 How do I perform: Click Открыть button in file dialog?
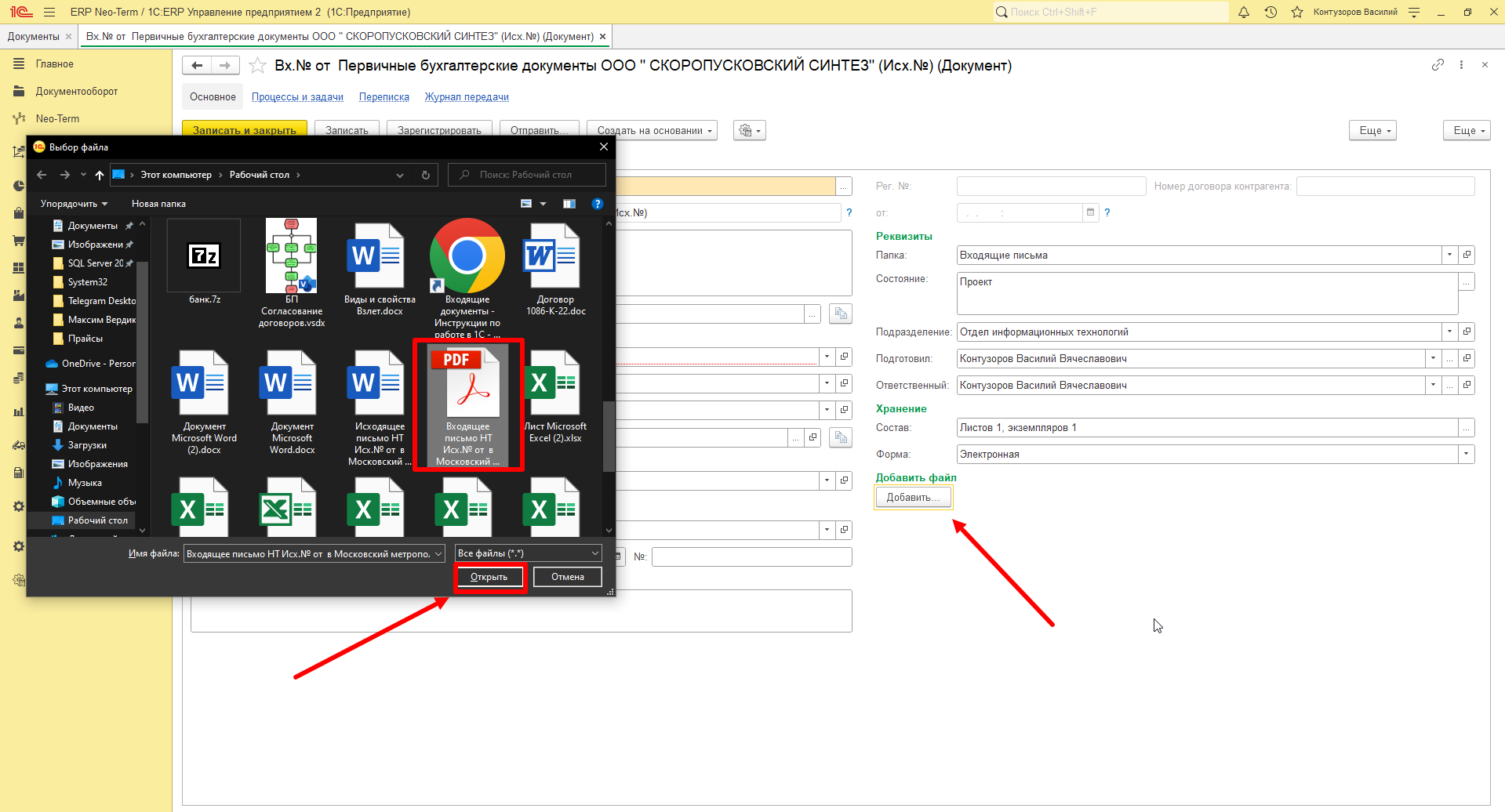click(489, 577)
